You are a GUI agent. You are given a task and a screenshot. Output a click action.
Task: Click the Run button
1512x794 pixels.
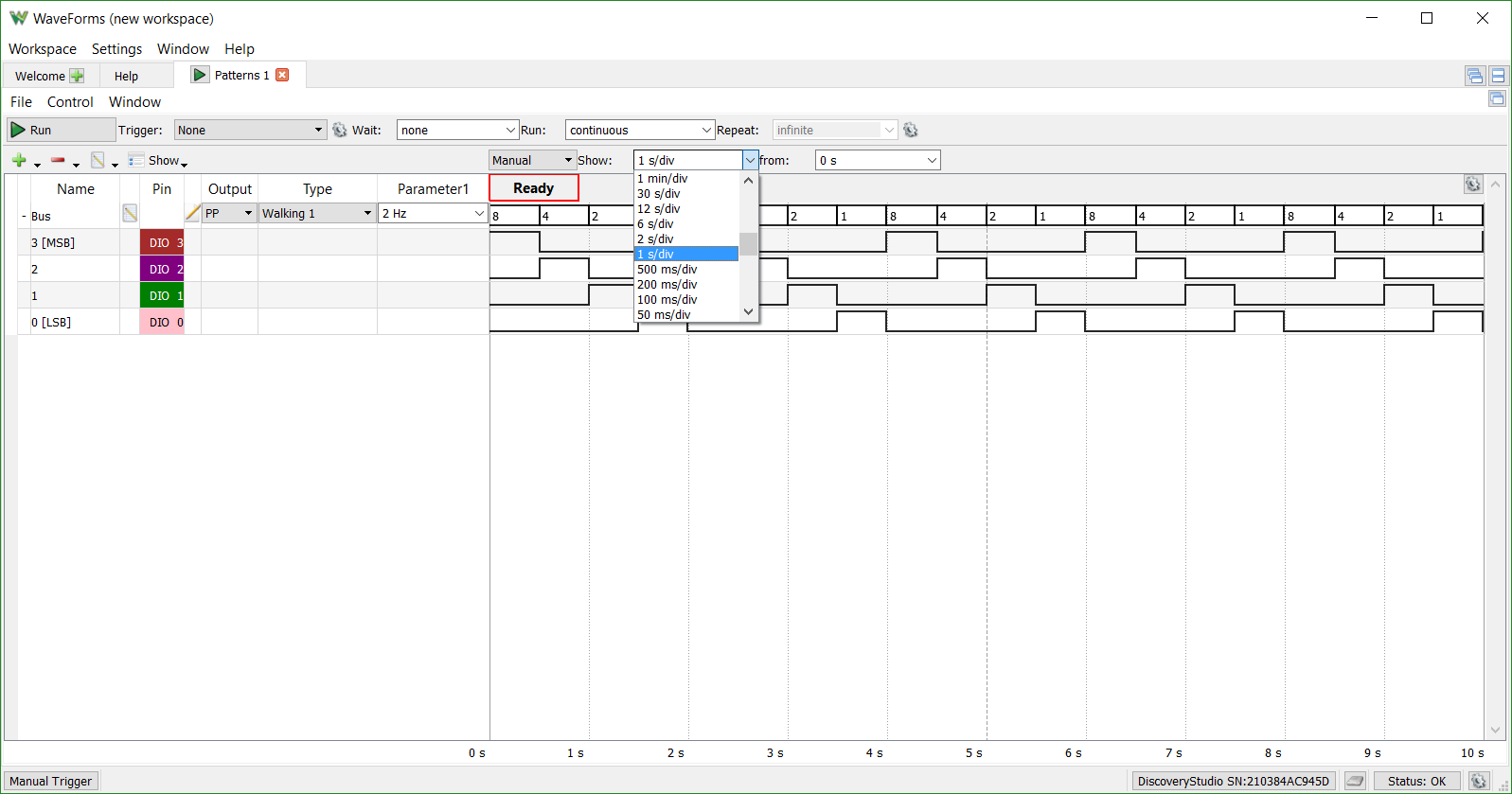click(62, 130)
